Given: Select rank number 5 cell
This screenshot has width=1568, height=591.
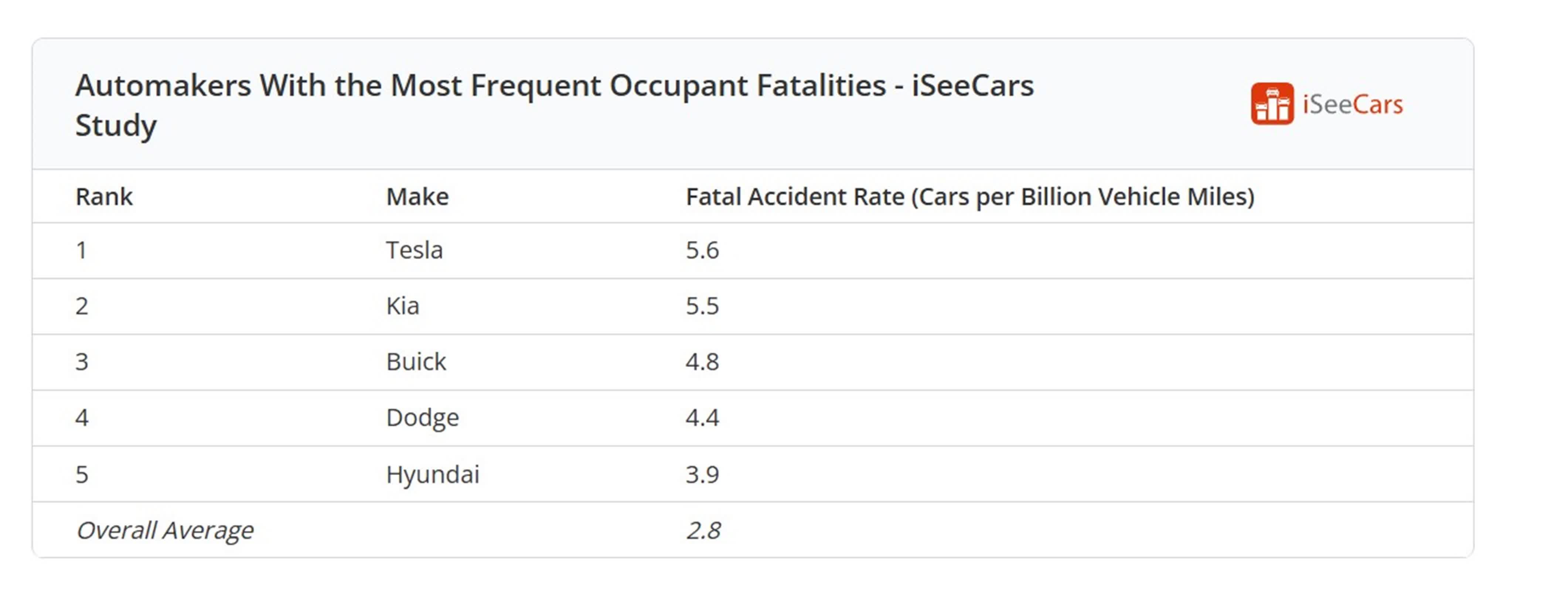Looking at the screenshot, I should (82, 474).
